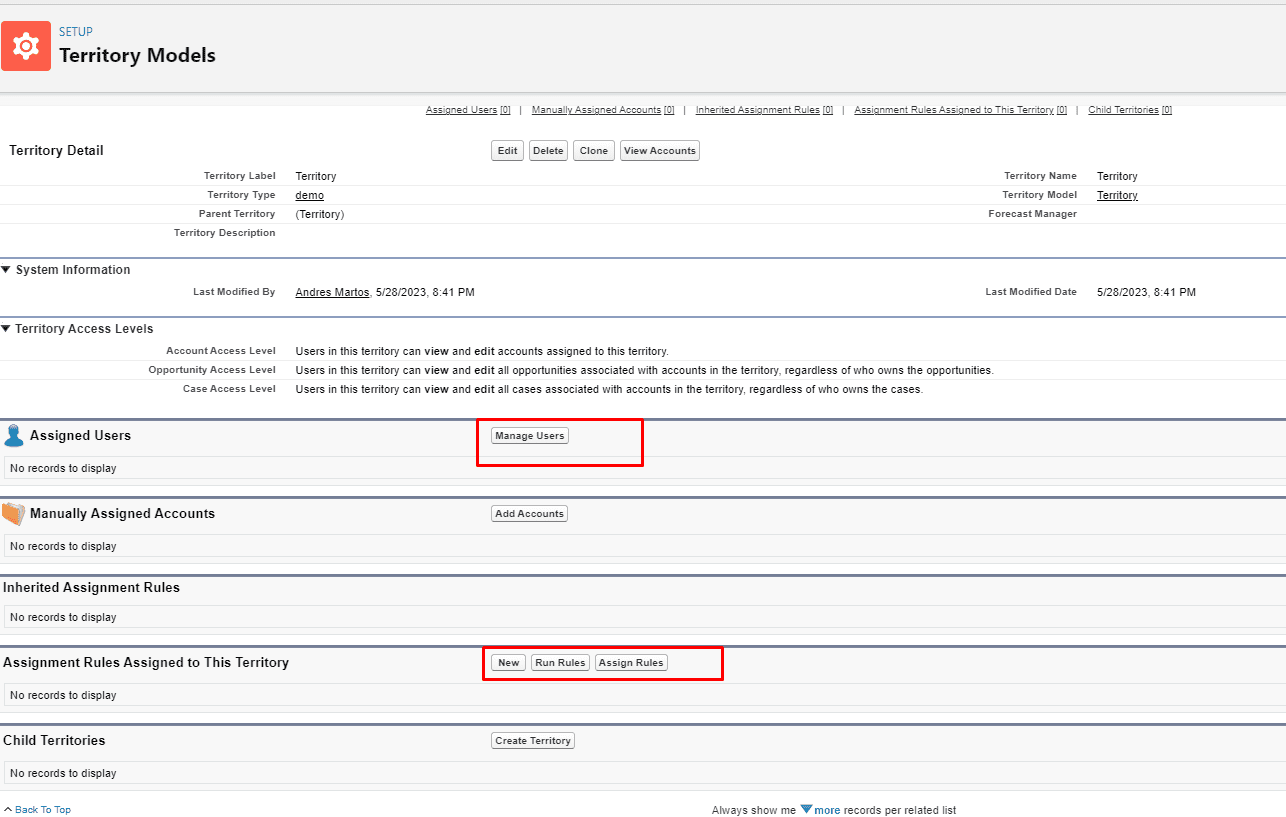Click Create Territory button
This screenshot has height=817, width=1286.
(x=532, y=741)
